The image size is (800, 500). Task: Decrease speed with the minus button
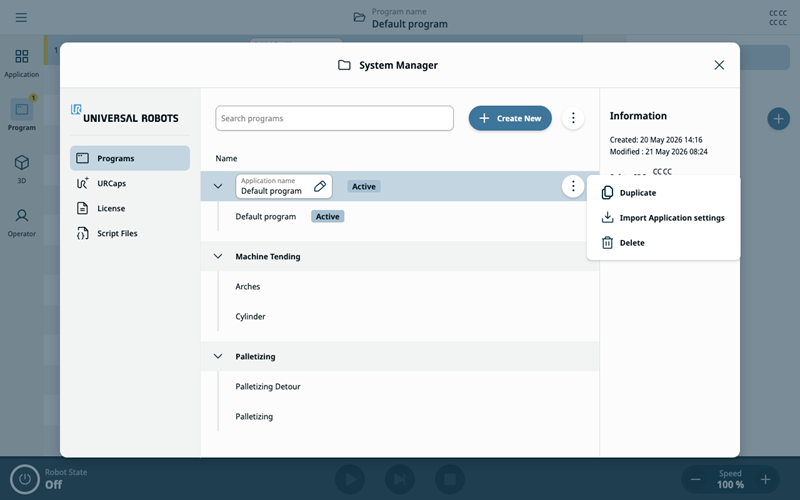[x=695, y=479]
